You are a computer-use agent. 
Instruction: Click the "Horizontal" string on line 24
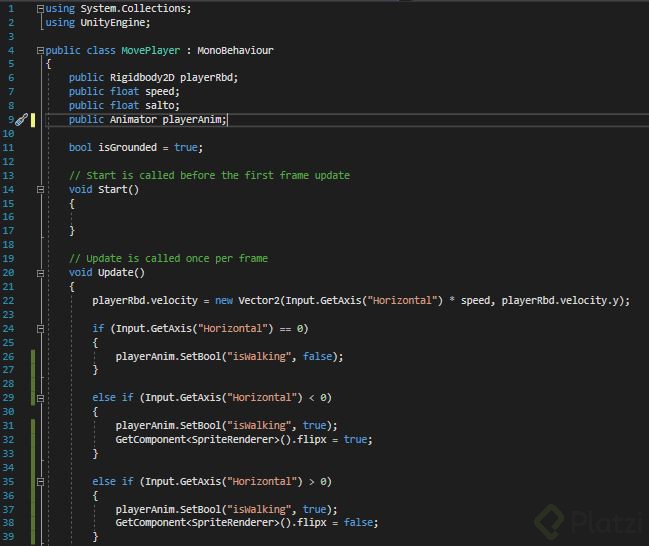pyautogui.click(x=233, y=328)
